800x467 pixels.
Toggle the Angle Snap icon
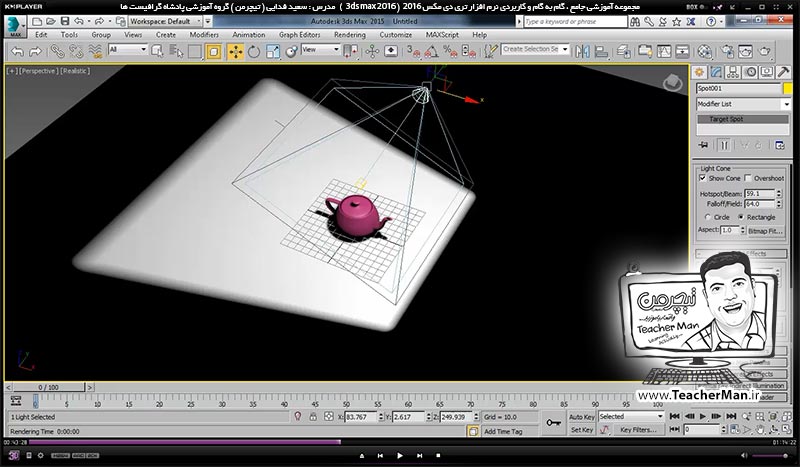[432, 52]
